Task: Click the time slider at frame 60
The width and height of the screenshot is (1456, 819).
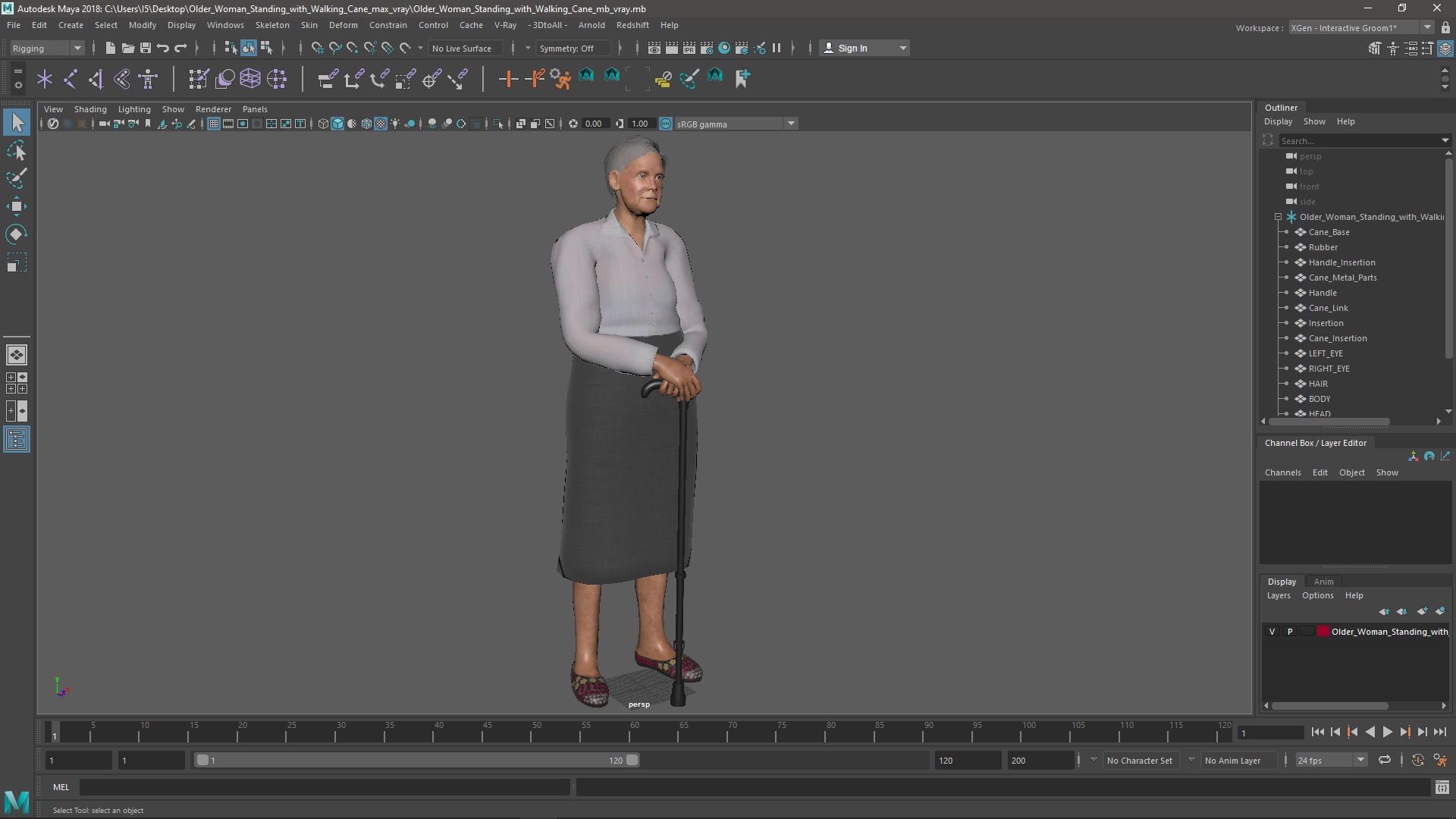Action: click(634, 733)
